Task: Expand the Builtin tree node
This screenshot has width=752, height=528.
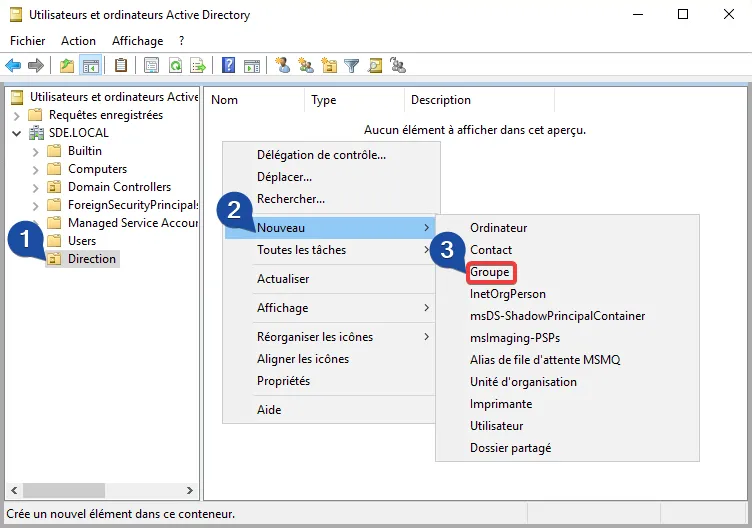Action: pyautogui.click(x=35, y=151)
